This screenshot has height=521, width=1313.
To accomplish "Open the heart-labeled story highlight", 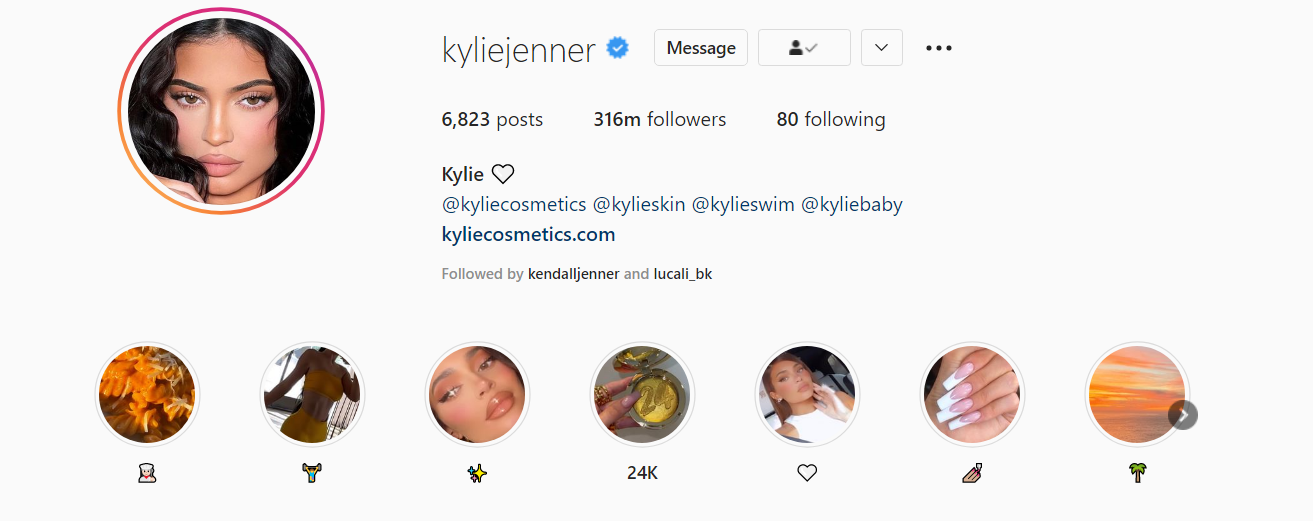I will pyautogui.click(x=807, y=394).
